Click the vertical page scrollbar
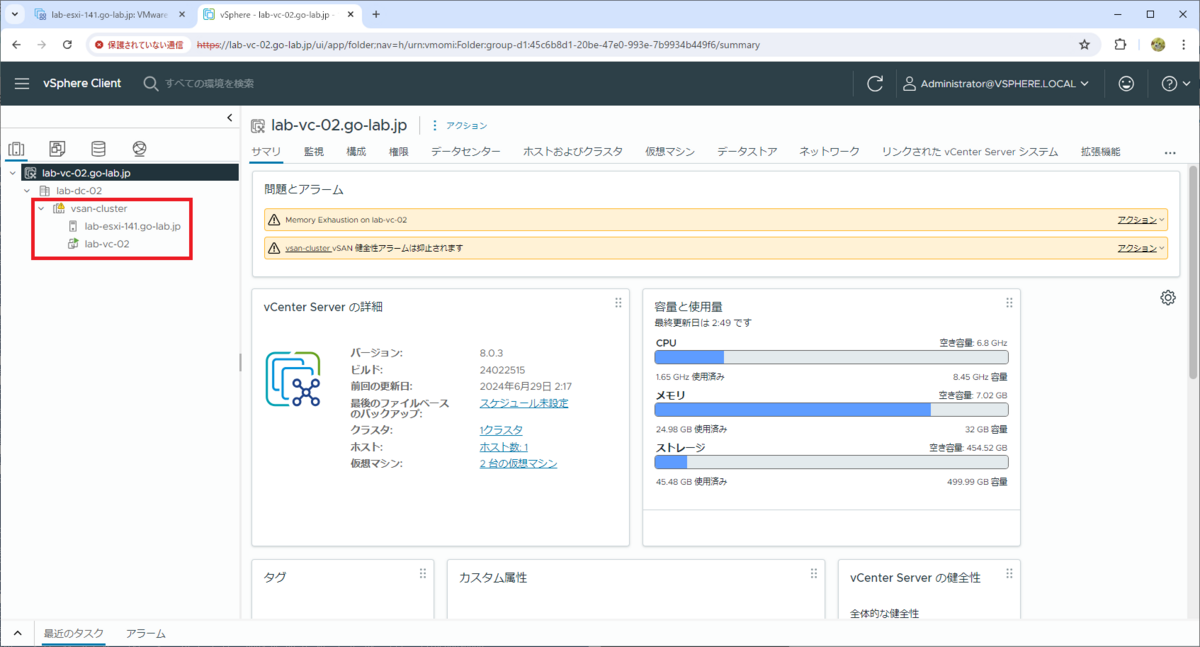Screen dimensions: 1200x647 pyautogui.click(x=1193, y=270)
